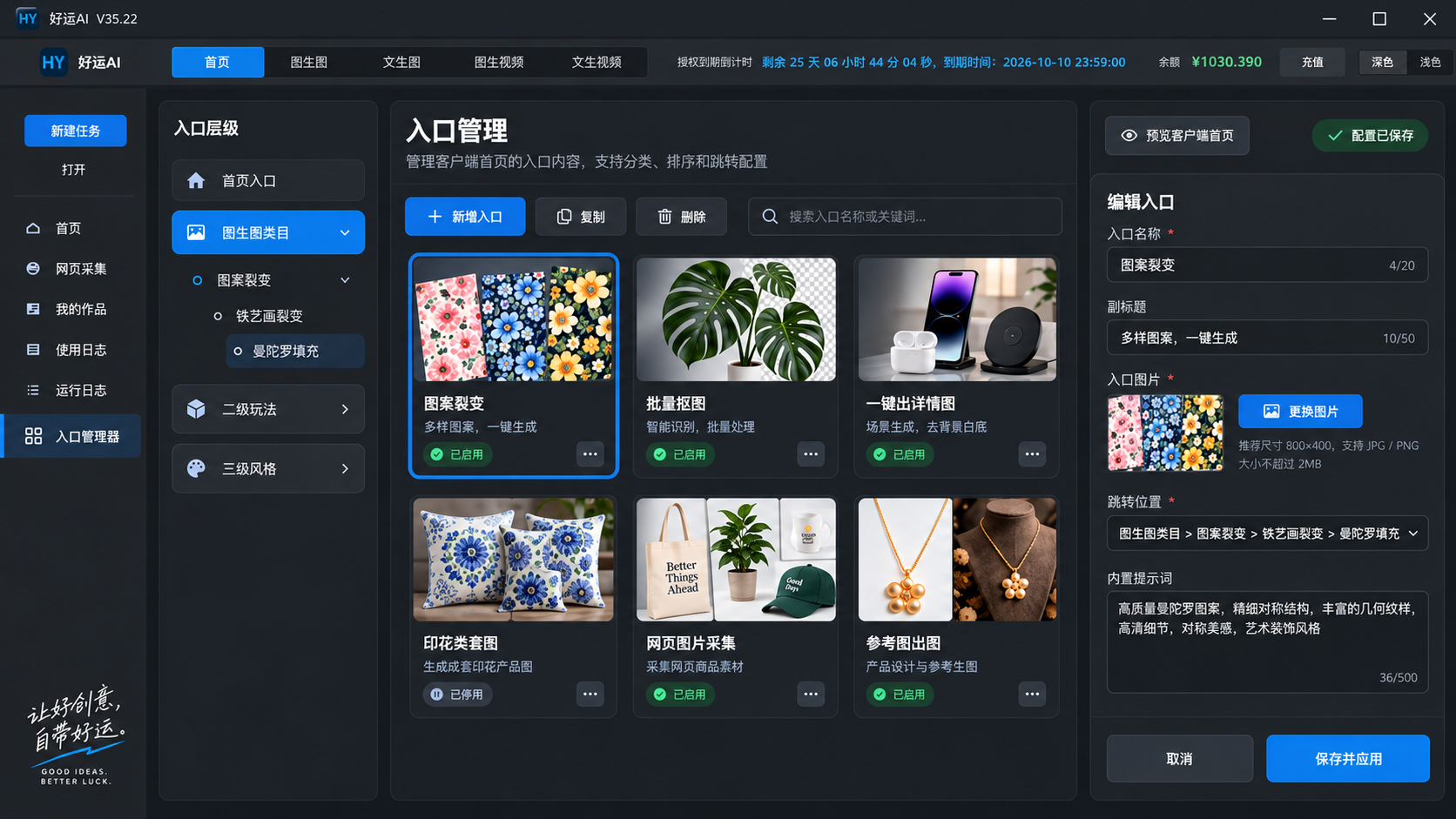Open more options on 印花类套图 card
The width and height of the screenshot is (1456, 819).
pos(590,695)
